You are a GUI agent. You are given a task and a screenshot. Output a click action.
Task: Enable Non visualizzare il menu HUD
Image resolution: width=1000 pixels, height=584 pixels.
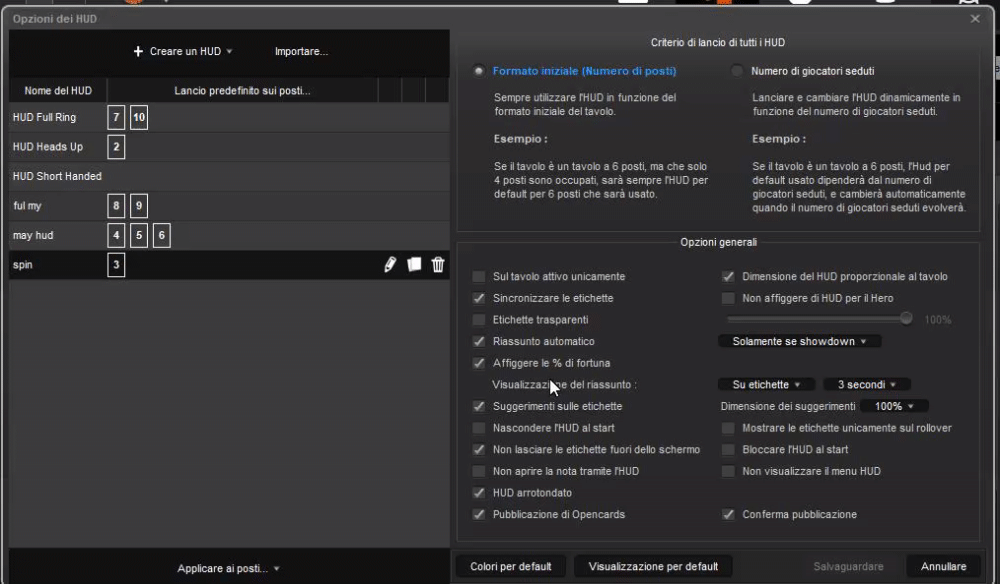pos(728,471)
